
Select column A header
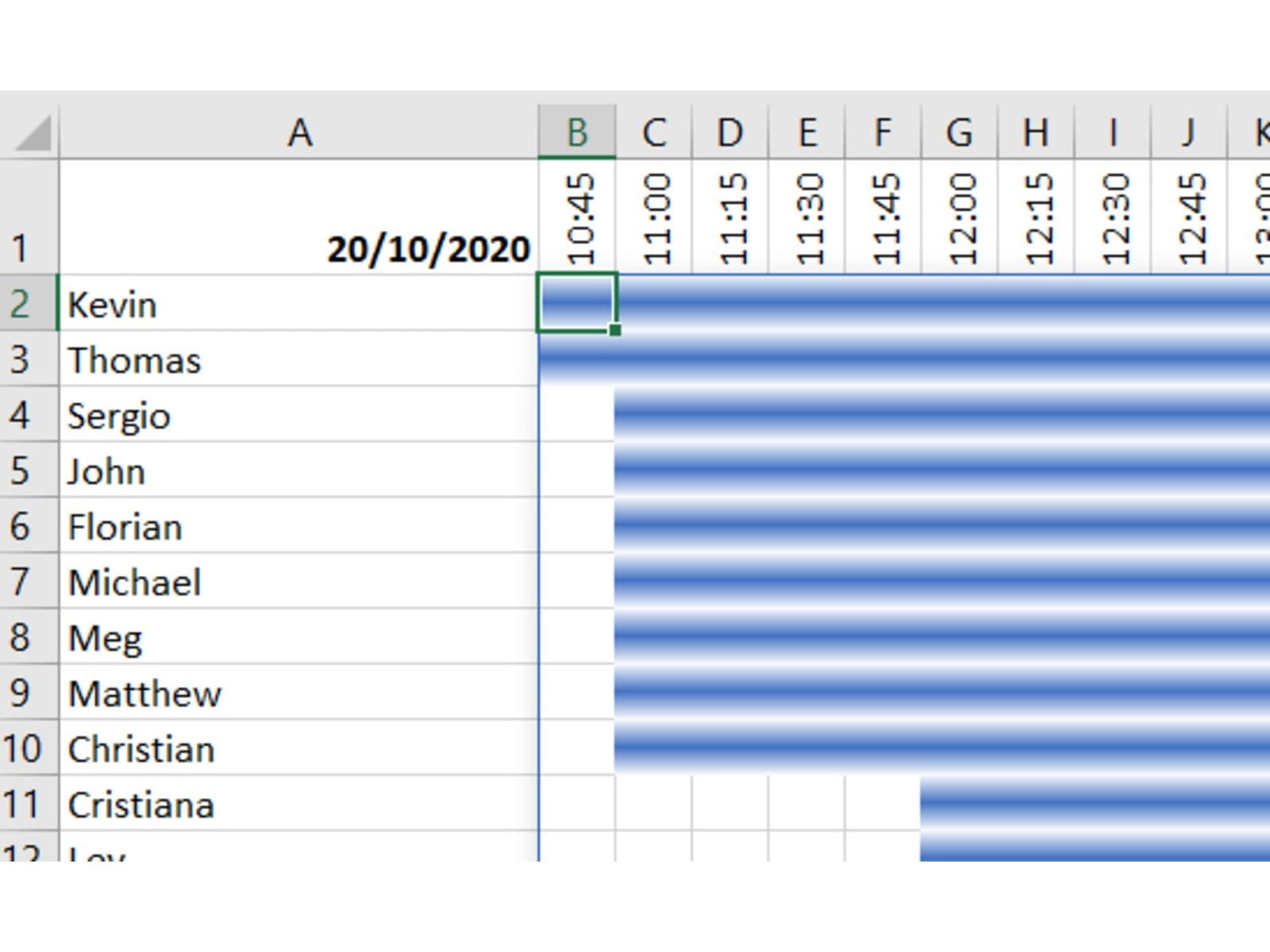[x=299, y=132]
